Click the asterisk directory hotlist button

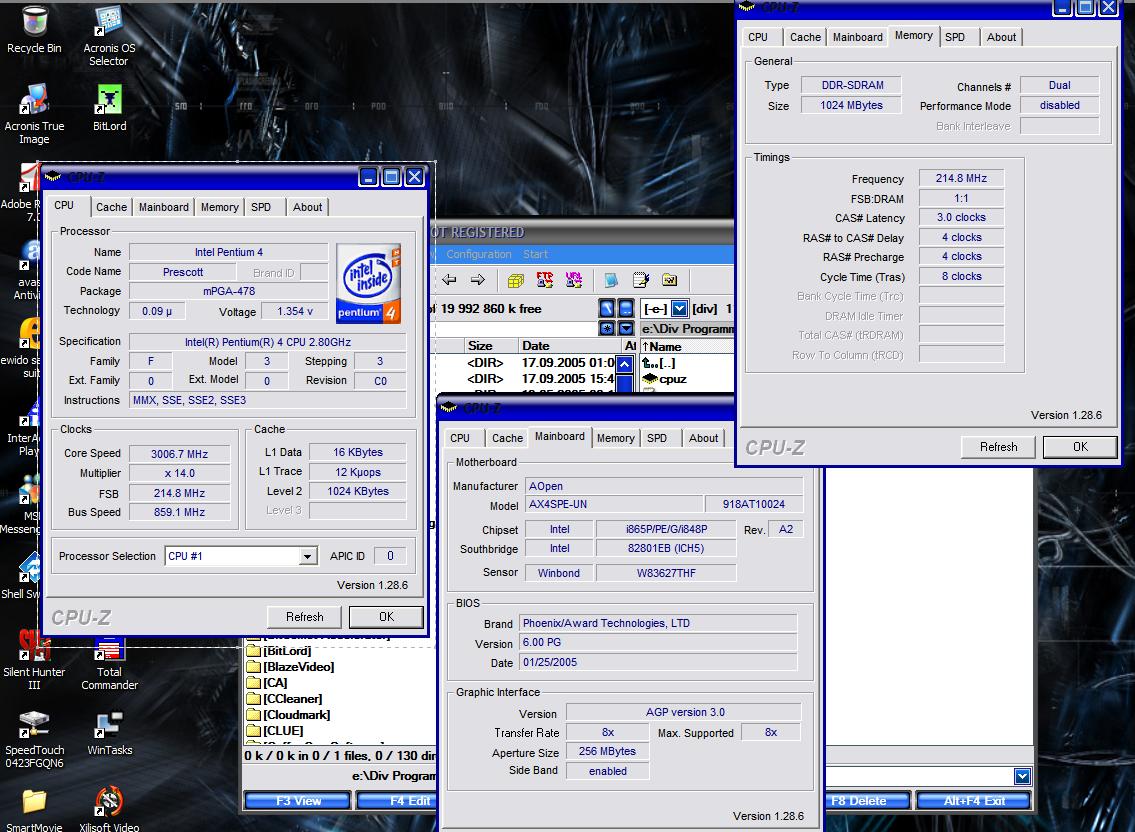(607, 329)
